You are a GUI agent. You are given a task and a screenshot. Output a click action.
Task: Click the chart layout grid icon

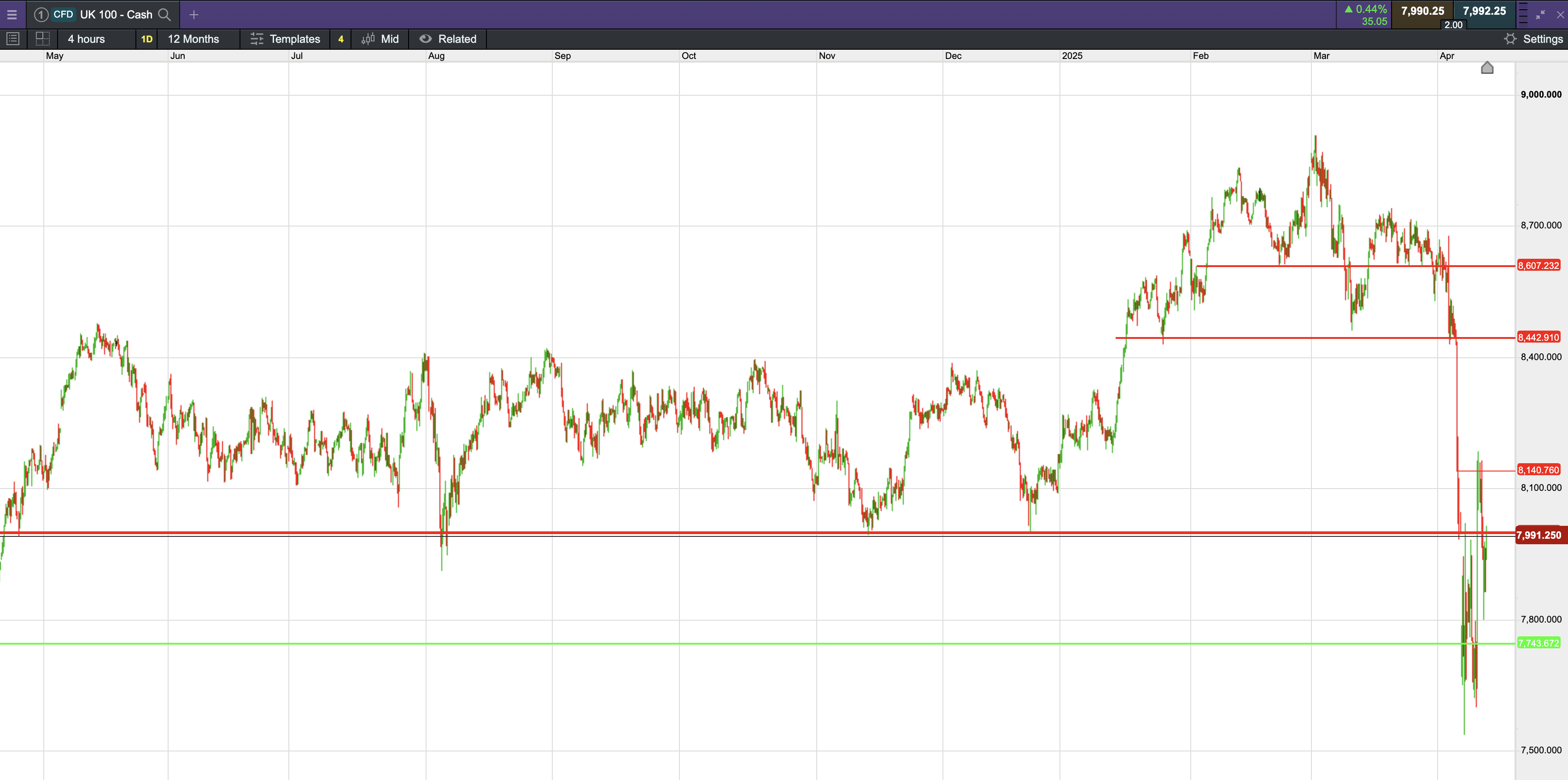point(42,39)
